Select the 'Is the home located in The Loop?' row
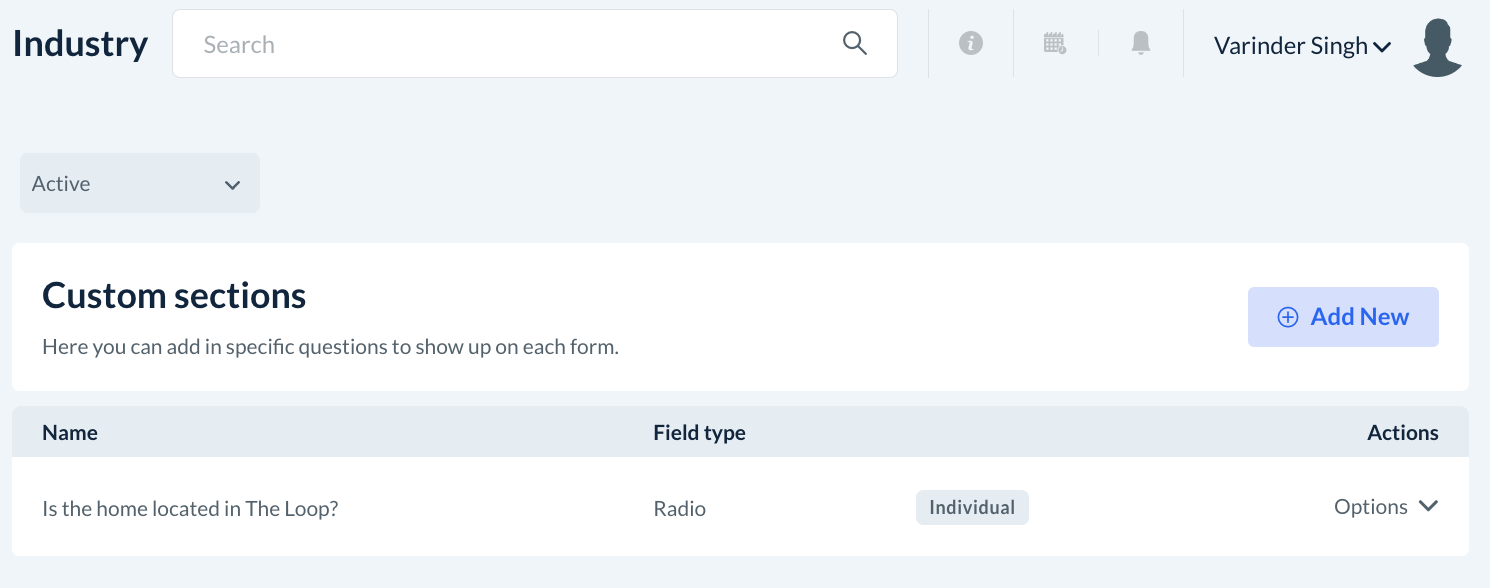 pyautogui.click(x=190, y=508)
